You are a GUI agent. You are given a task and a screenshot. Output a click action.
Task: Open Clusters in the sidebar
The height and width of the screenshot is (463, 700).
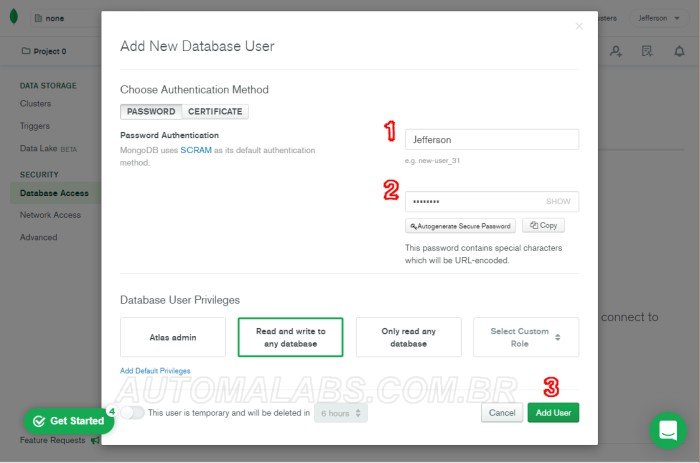[x=35, y=104]
